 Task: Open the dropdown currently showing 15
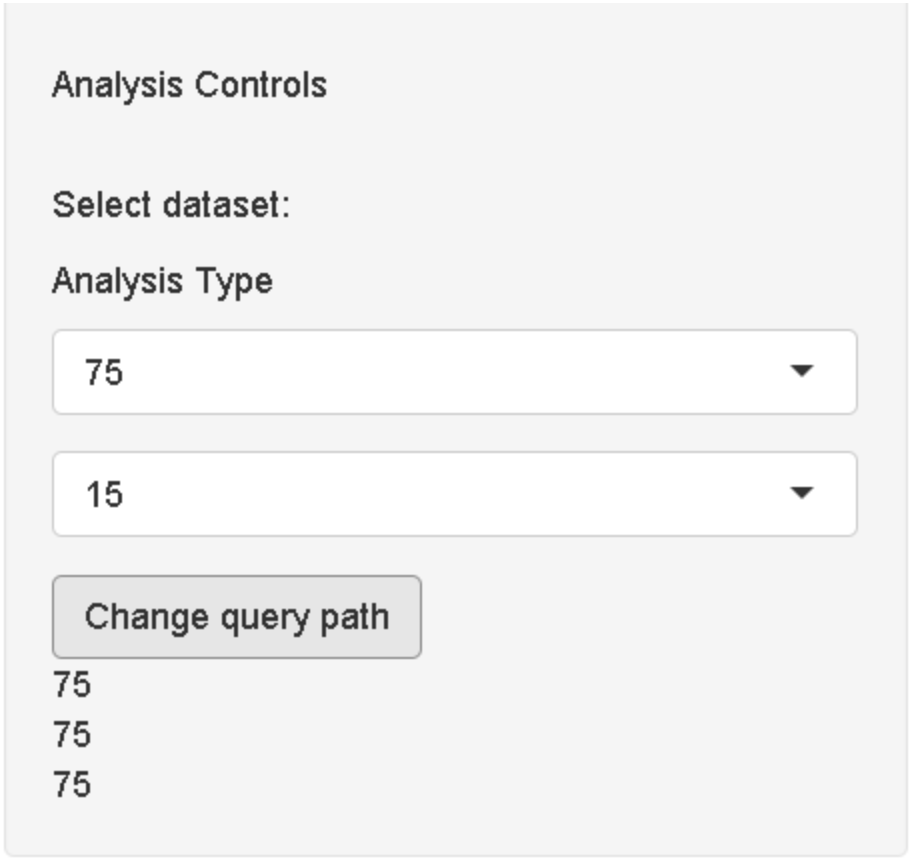[454, 494]
